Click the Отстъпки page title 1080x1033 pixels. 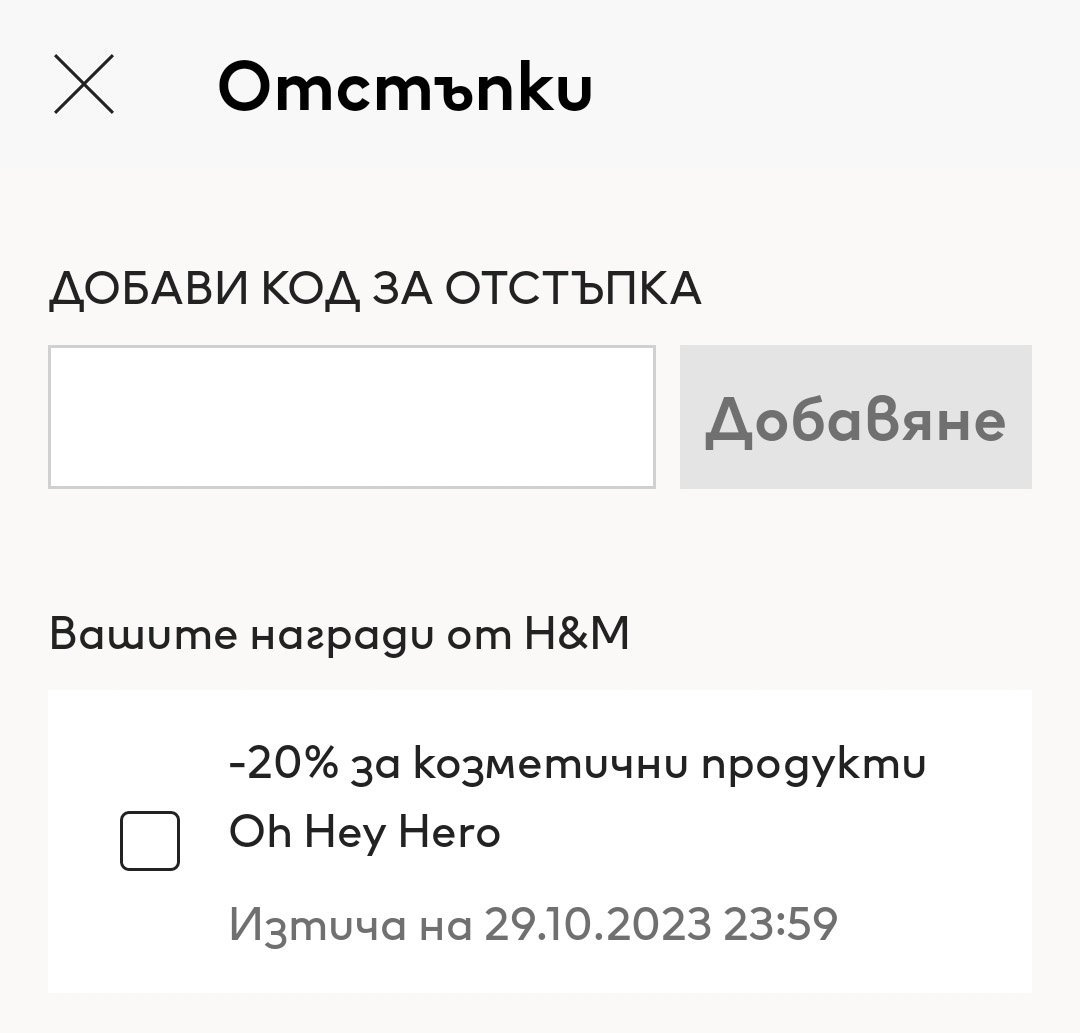pos(405,88)
